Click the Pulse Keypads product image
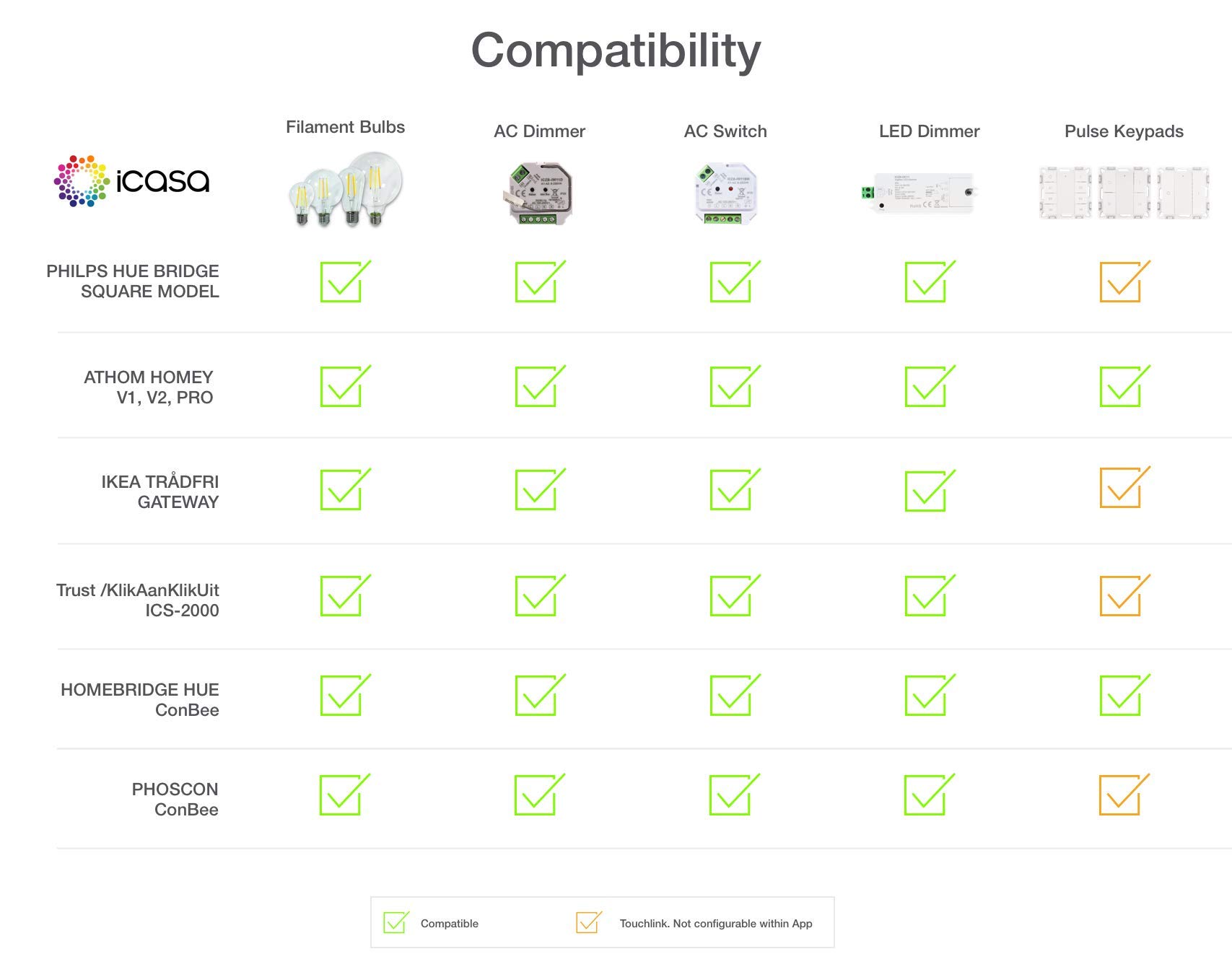 [1124, 192]
